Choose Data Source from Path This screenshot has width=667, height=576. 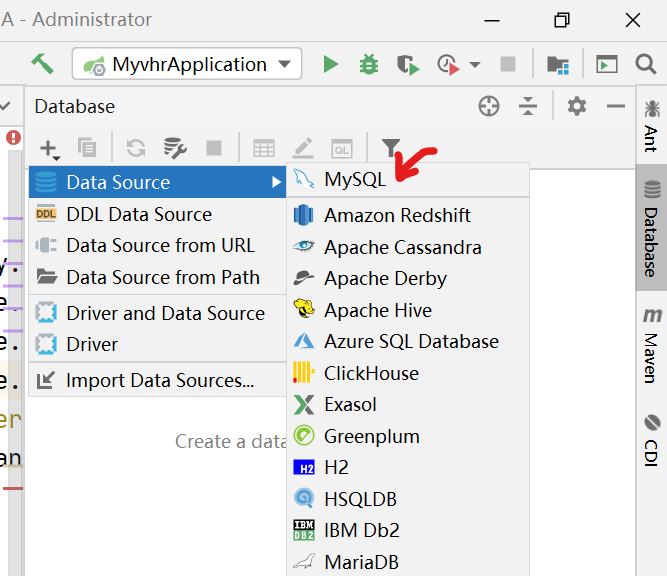click(157, 277)
